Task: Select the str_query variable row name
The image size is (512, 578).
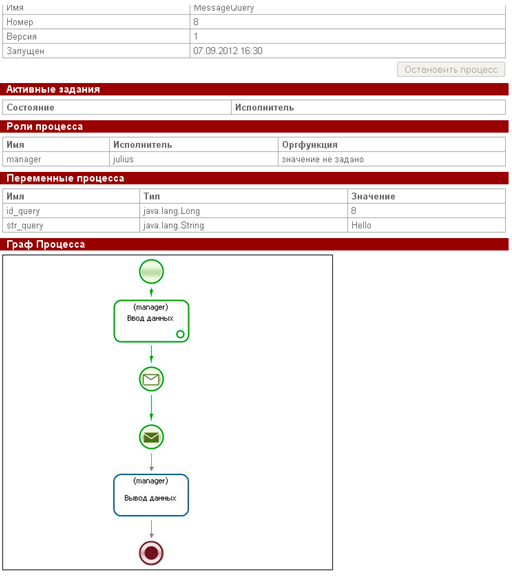Action: coord(71,225)
